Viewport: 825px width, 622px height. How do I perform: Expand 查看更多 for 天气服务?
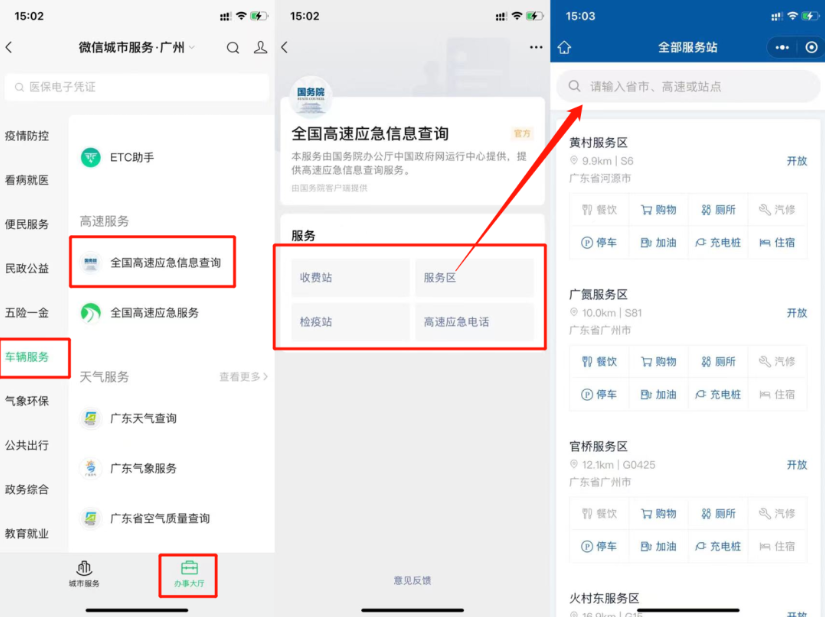click(x=243, y=377)
